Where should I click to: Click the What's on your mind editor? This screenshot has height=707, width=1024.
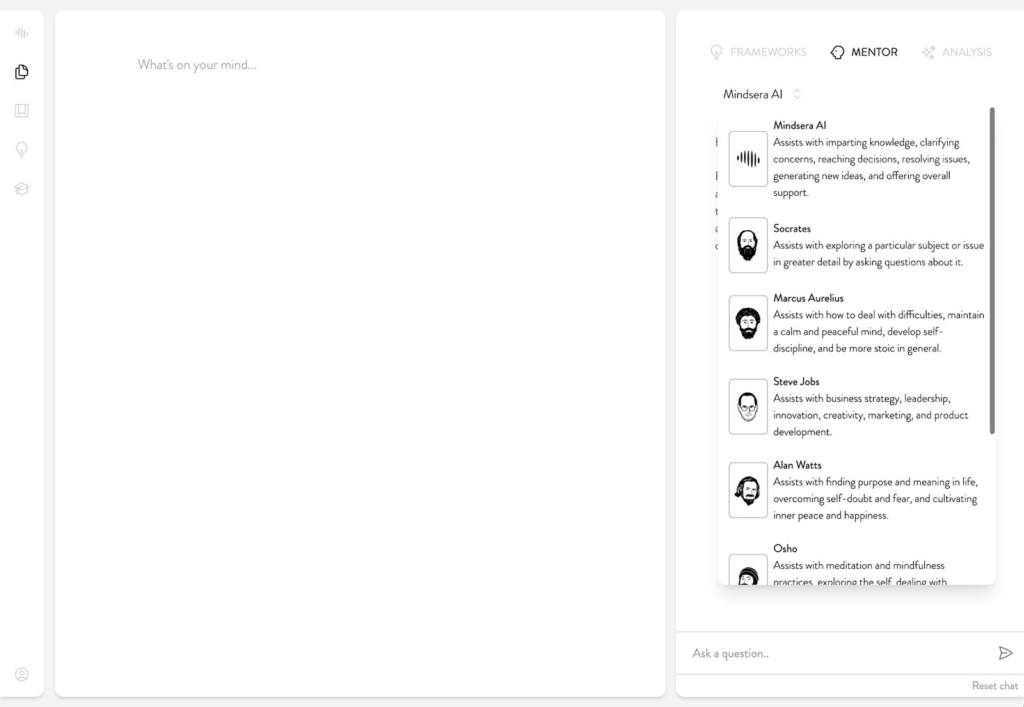360,65
